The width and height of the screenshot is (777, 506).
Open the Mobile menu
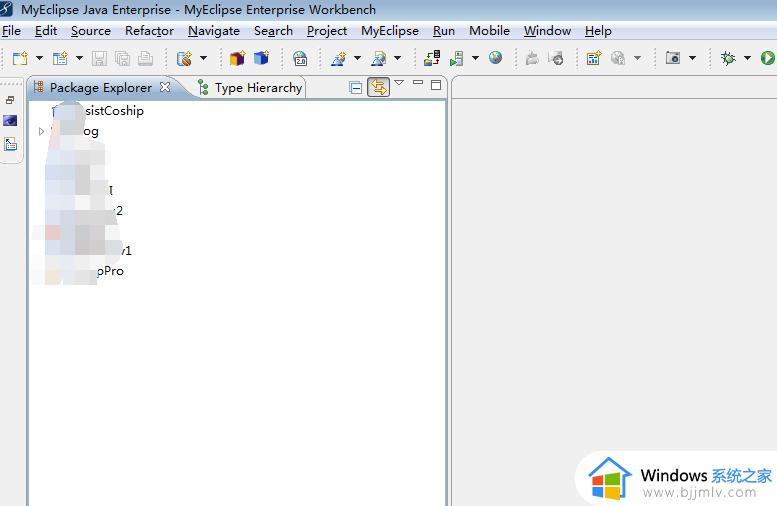(489, 31)
